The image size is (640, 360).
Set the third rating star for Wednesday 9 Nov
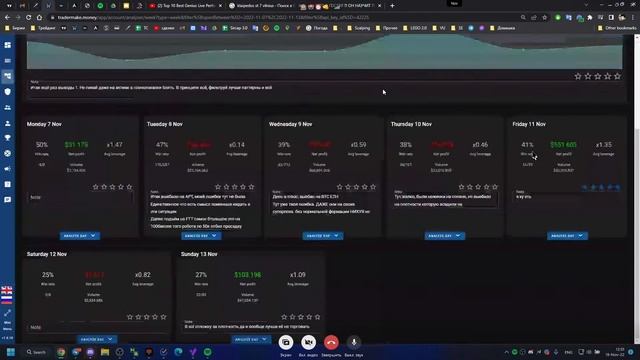(x=356, y=187)
